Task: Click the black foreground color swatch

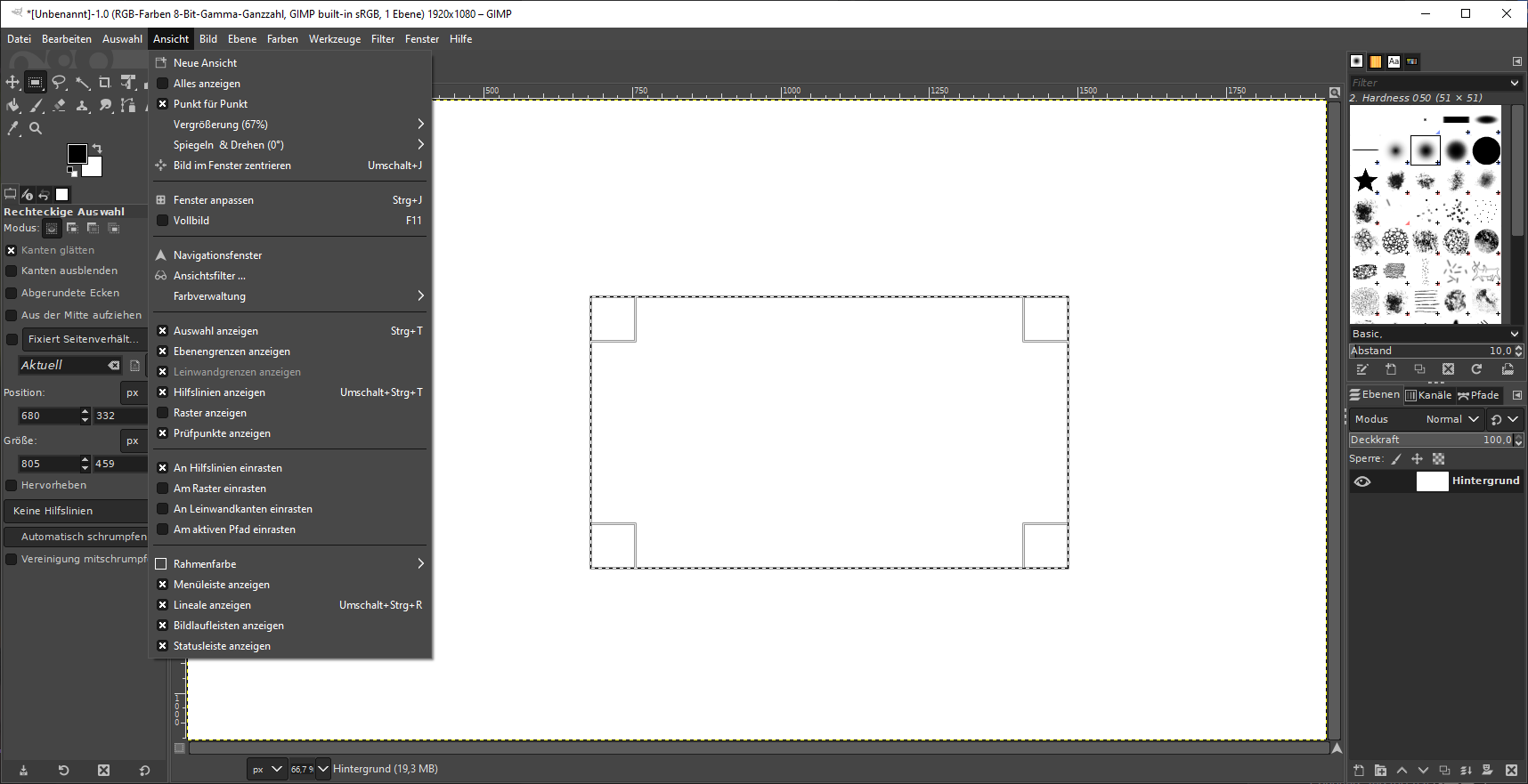Action: point(77,153)
